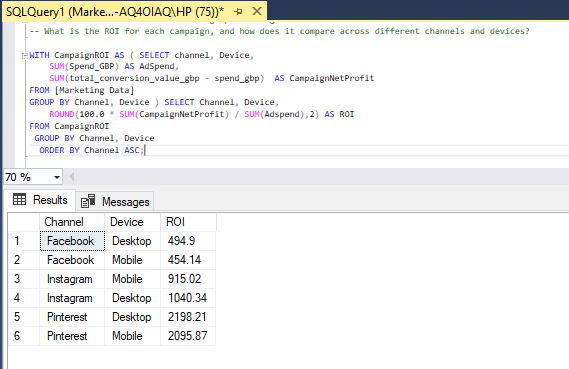Place cursor on ORDER BY Channel ASC line
569x369 pixels.
(91, 150)
